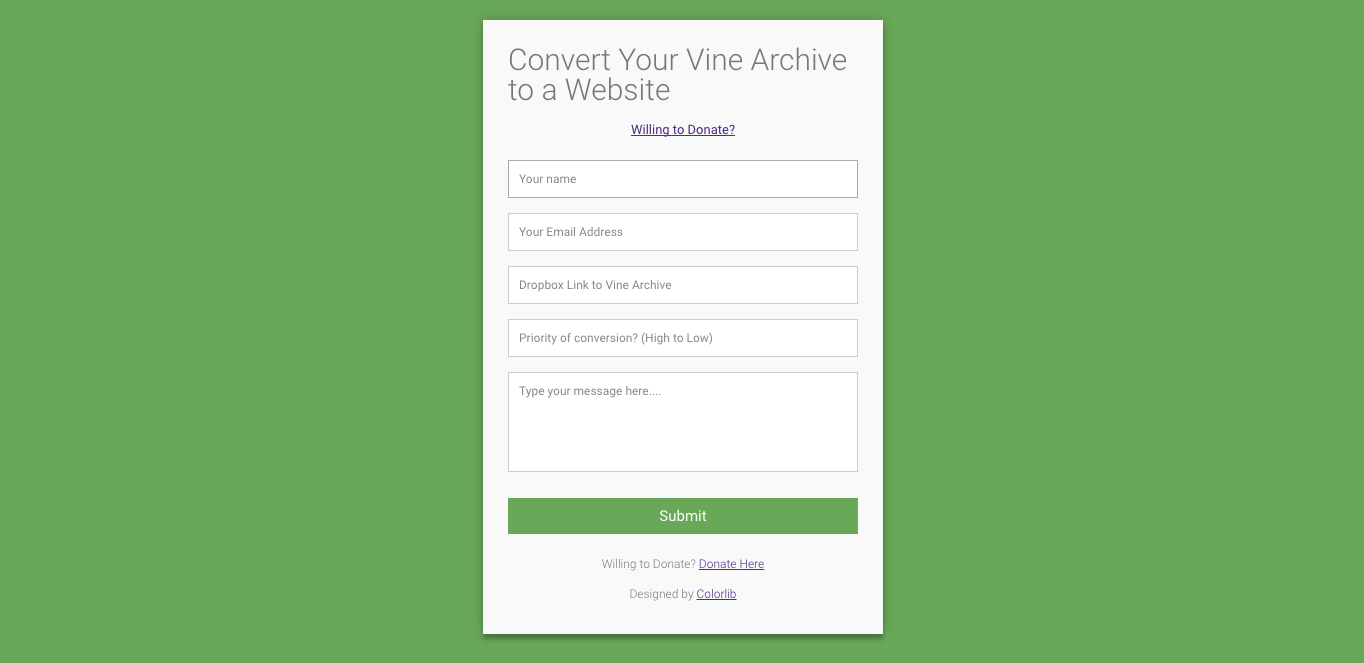Screen dimensions: 1364x663
Task: Click the Priority of conversion field
Action: [682, 338]
